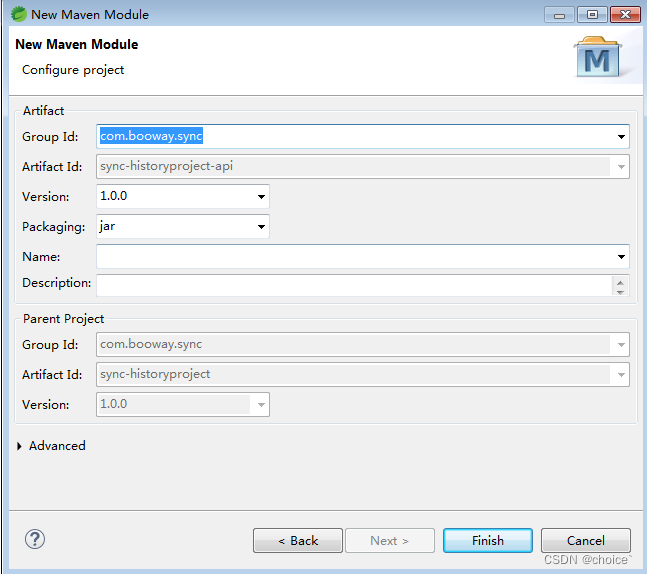
Task: Click the Parent Project com.booway.sync text
Action: click(151, 344)
